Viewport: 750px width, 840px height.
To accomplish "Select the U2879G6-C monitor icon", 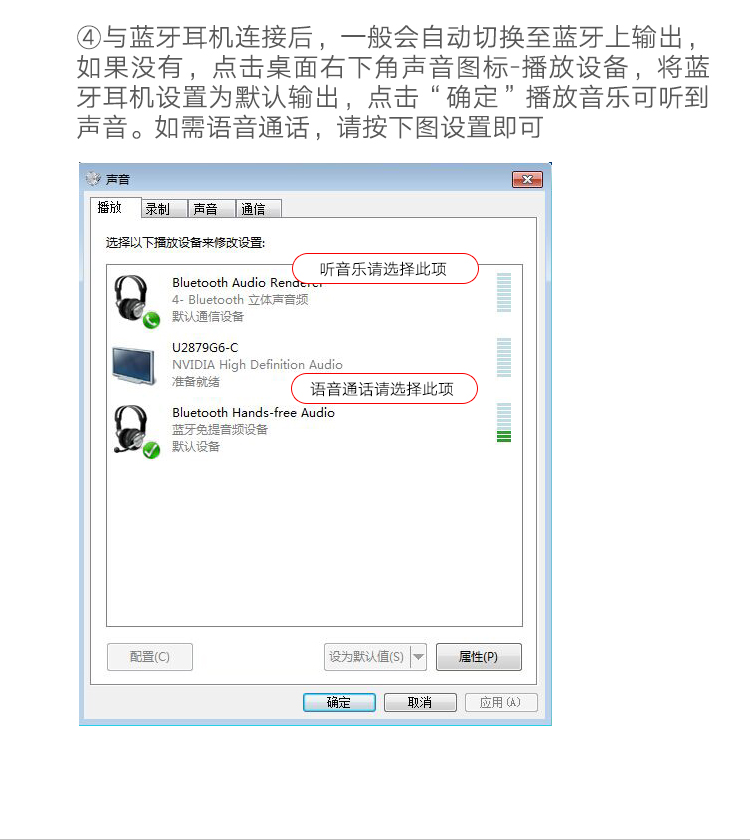I will click(134, 365).
